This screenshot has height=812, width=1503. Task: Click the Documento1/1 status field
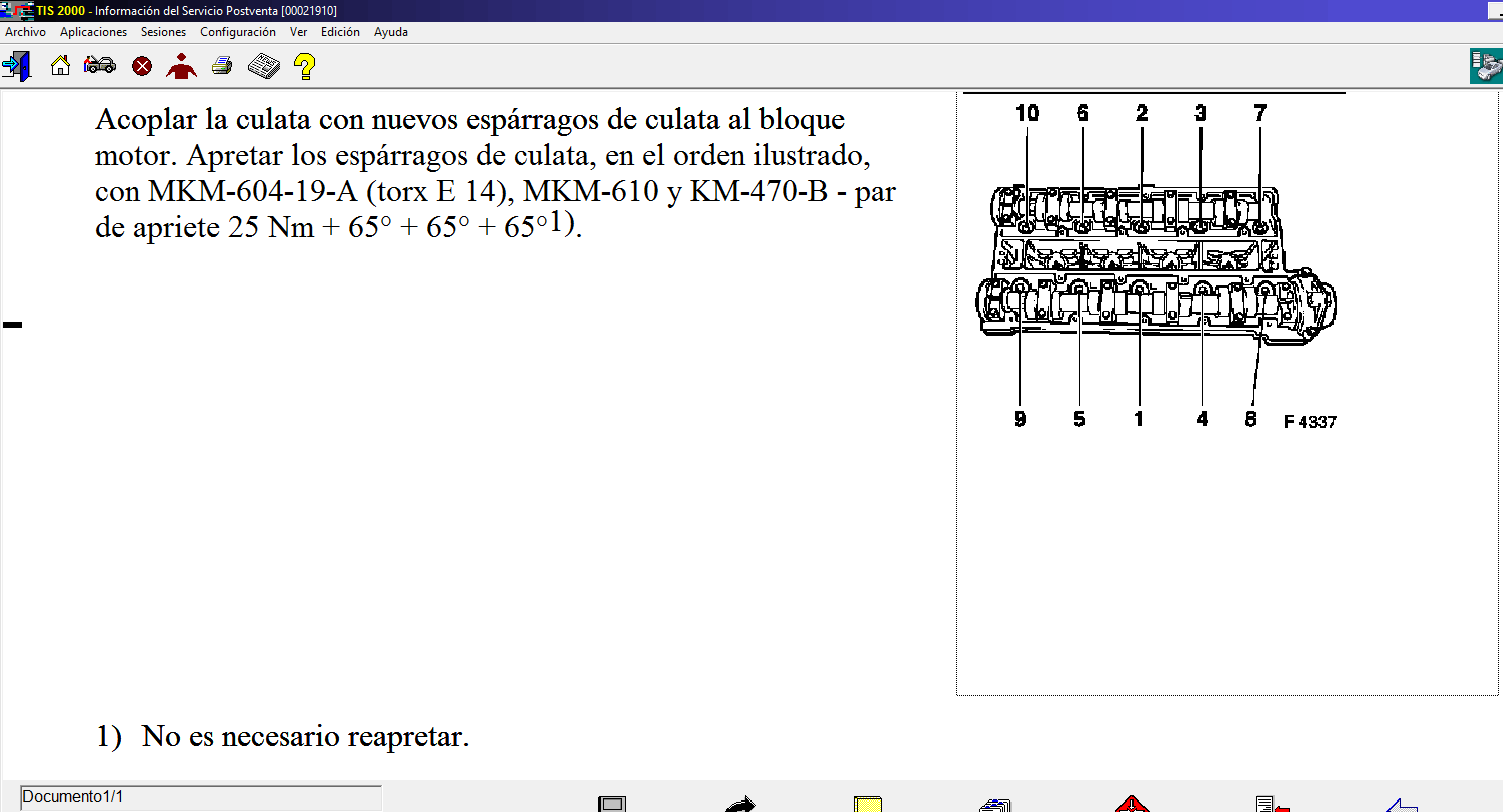200,797
